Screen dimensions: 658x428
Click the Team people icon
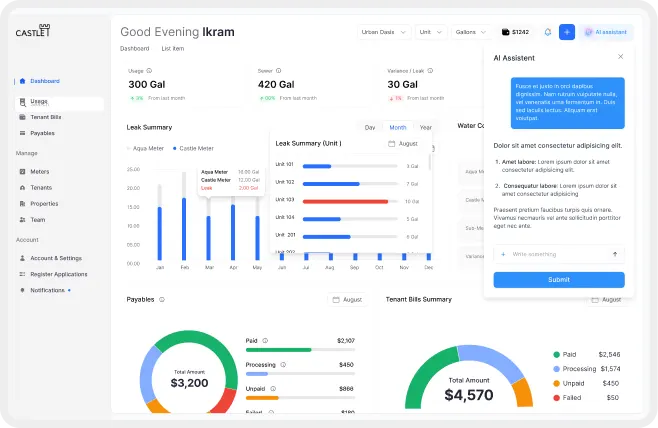23,219
